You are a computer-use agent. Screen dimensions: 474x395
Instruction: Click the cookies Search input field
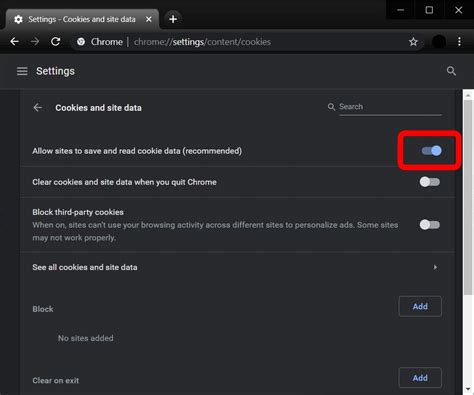[x=390, y=107]
